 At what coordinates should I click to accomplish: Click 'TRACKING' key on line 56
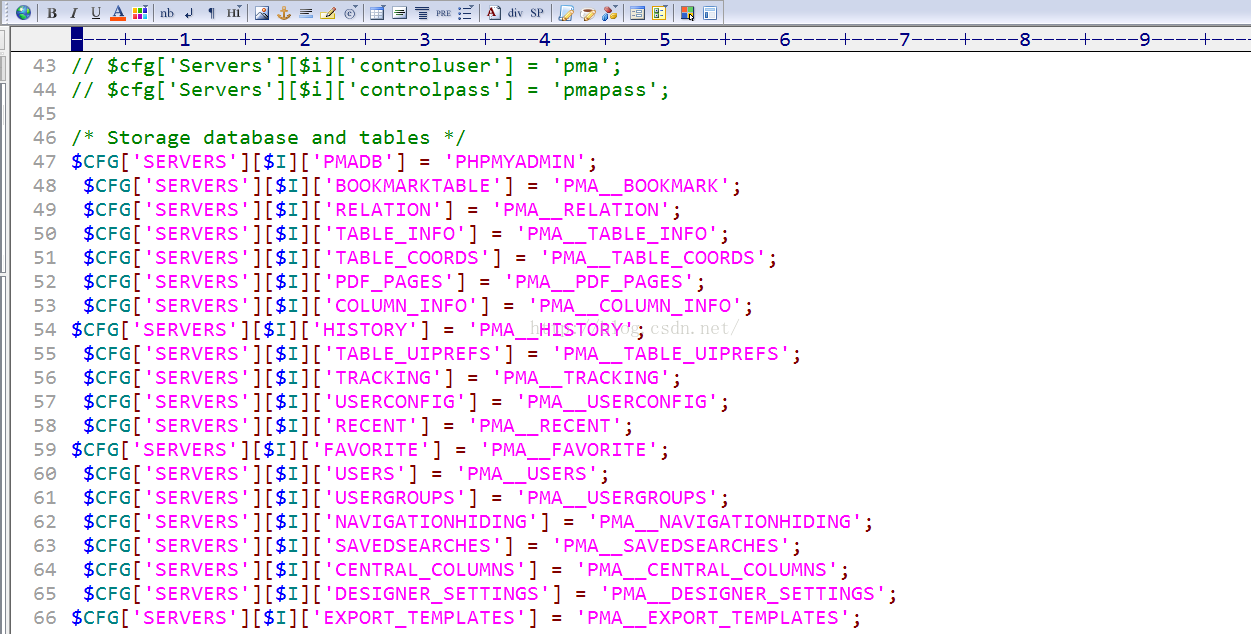[x=383, y=378]
